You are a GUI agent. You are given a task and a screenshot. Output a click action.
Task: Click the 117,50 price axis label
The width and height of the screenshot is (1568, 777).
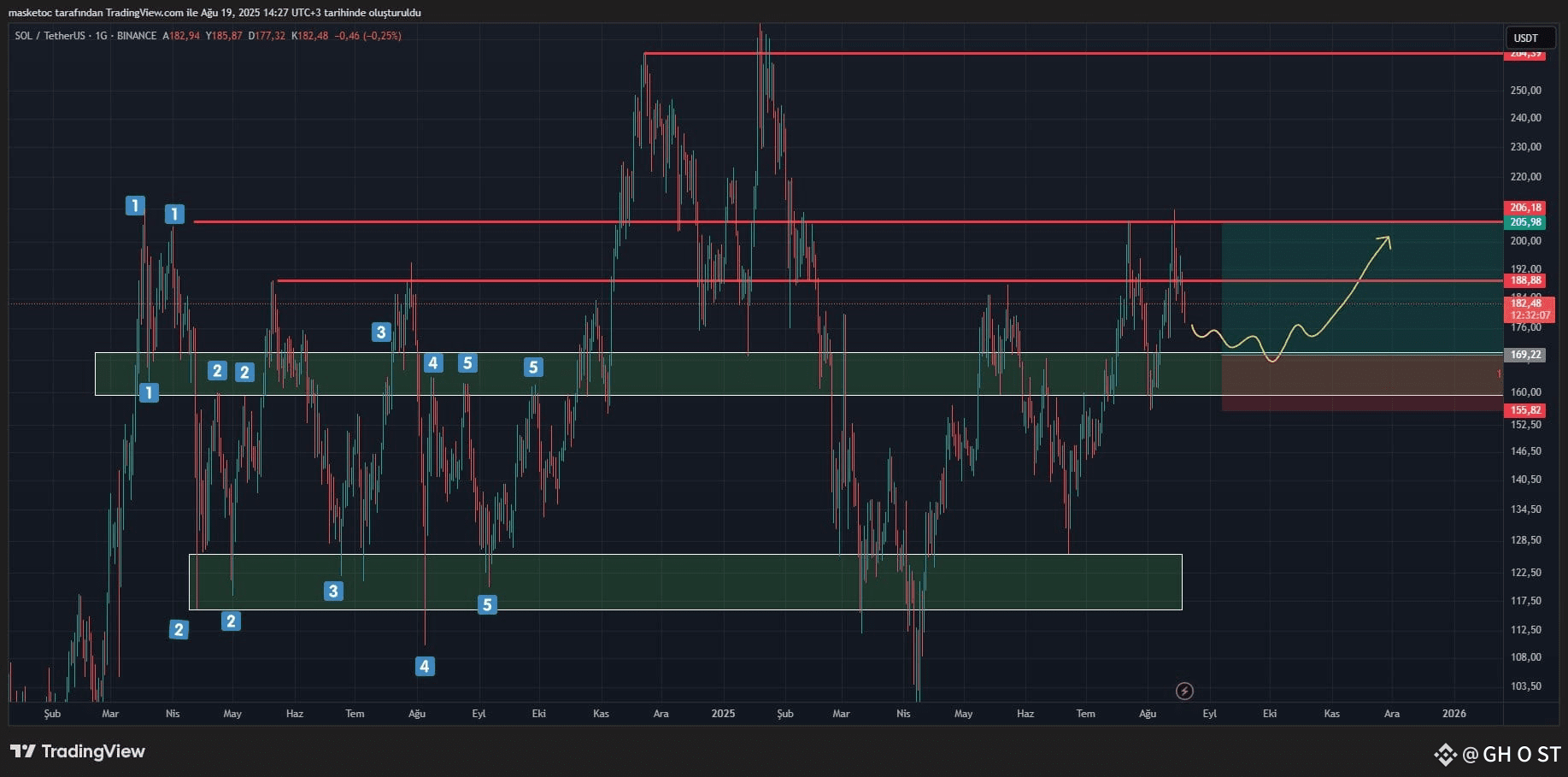[x=1526, y=601]
